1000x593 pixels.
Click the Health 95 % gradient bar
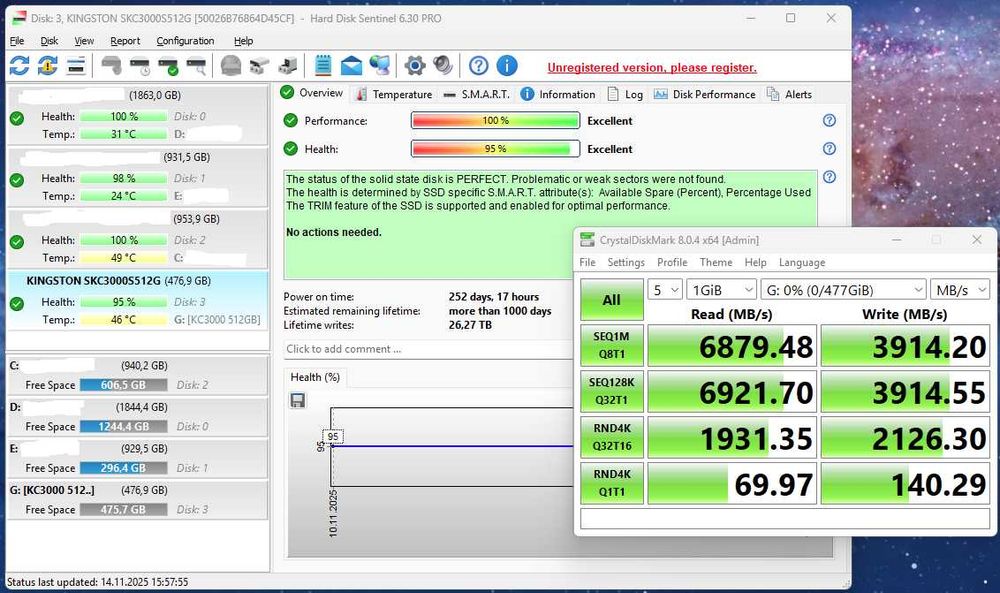click(496, 149)
